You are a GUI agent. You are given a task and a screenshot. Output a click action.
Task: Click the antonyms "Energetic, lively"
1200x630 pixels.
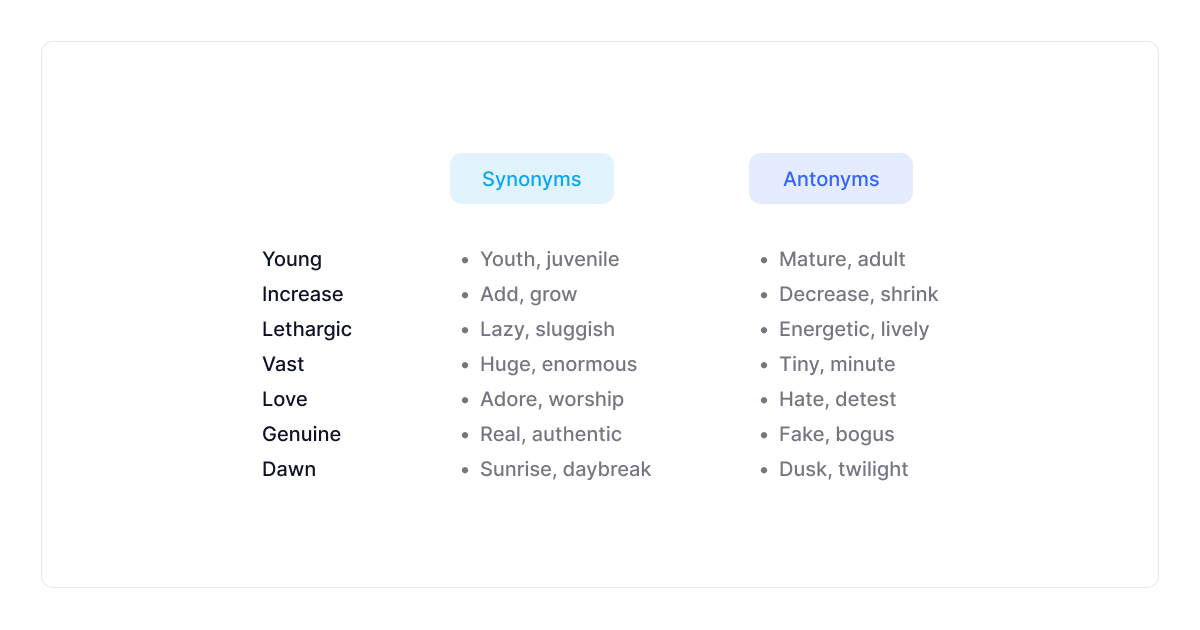(x=854, y=329)
